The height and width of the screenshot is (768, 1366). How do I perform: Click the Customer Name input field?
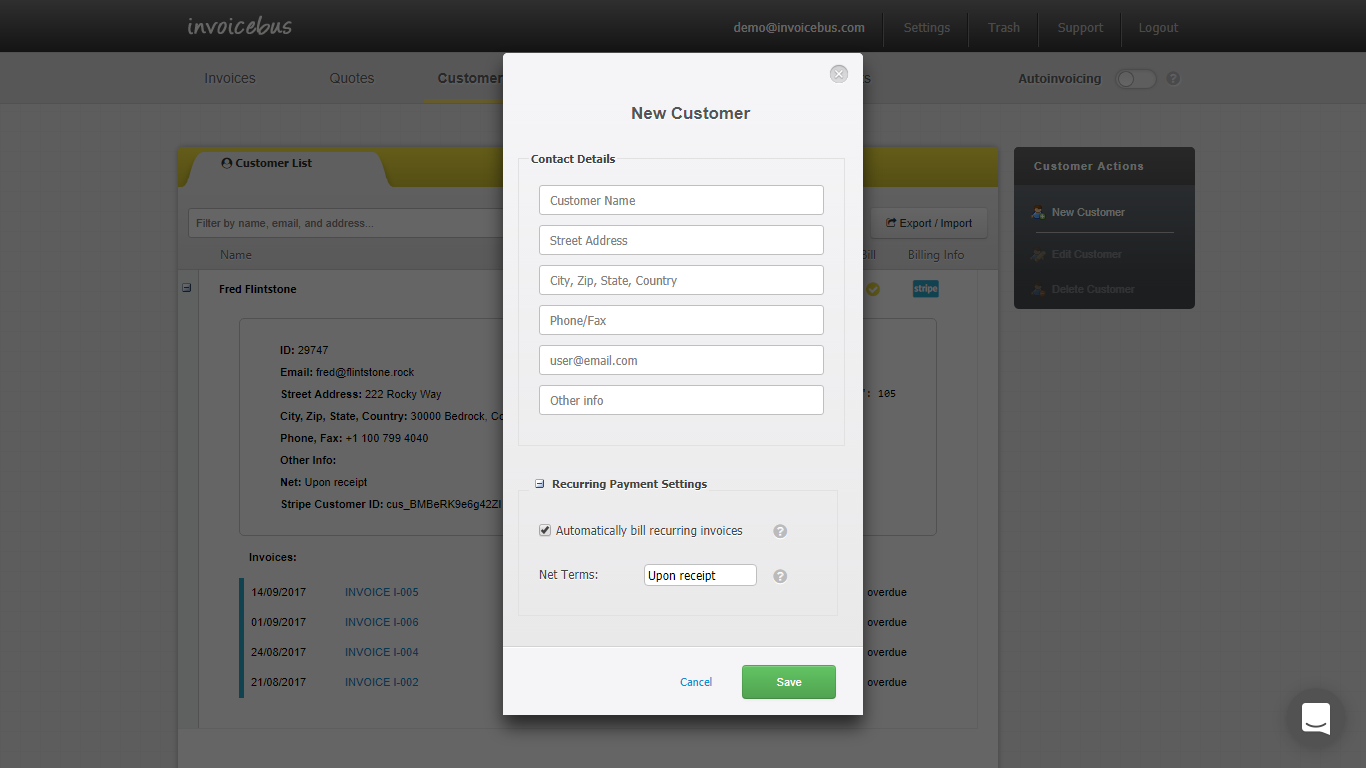click(681, 200)
